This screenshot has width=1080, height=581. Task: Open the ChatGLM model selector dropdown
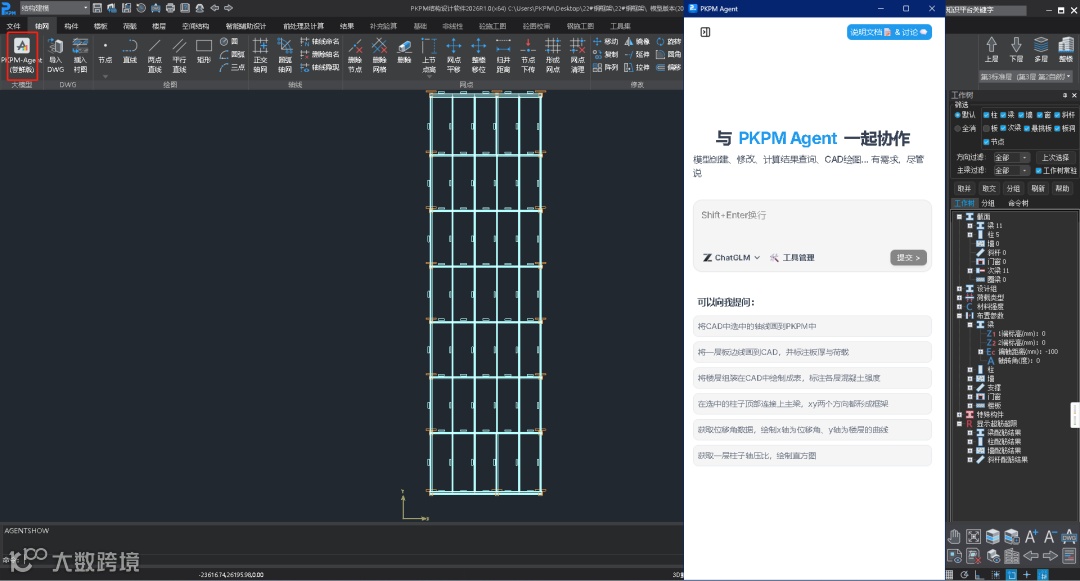[x=731, y=257]
